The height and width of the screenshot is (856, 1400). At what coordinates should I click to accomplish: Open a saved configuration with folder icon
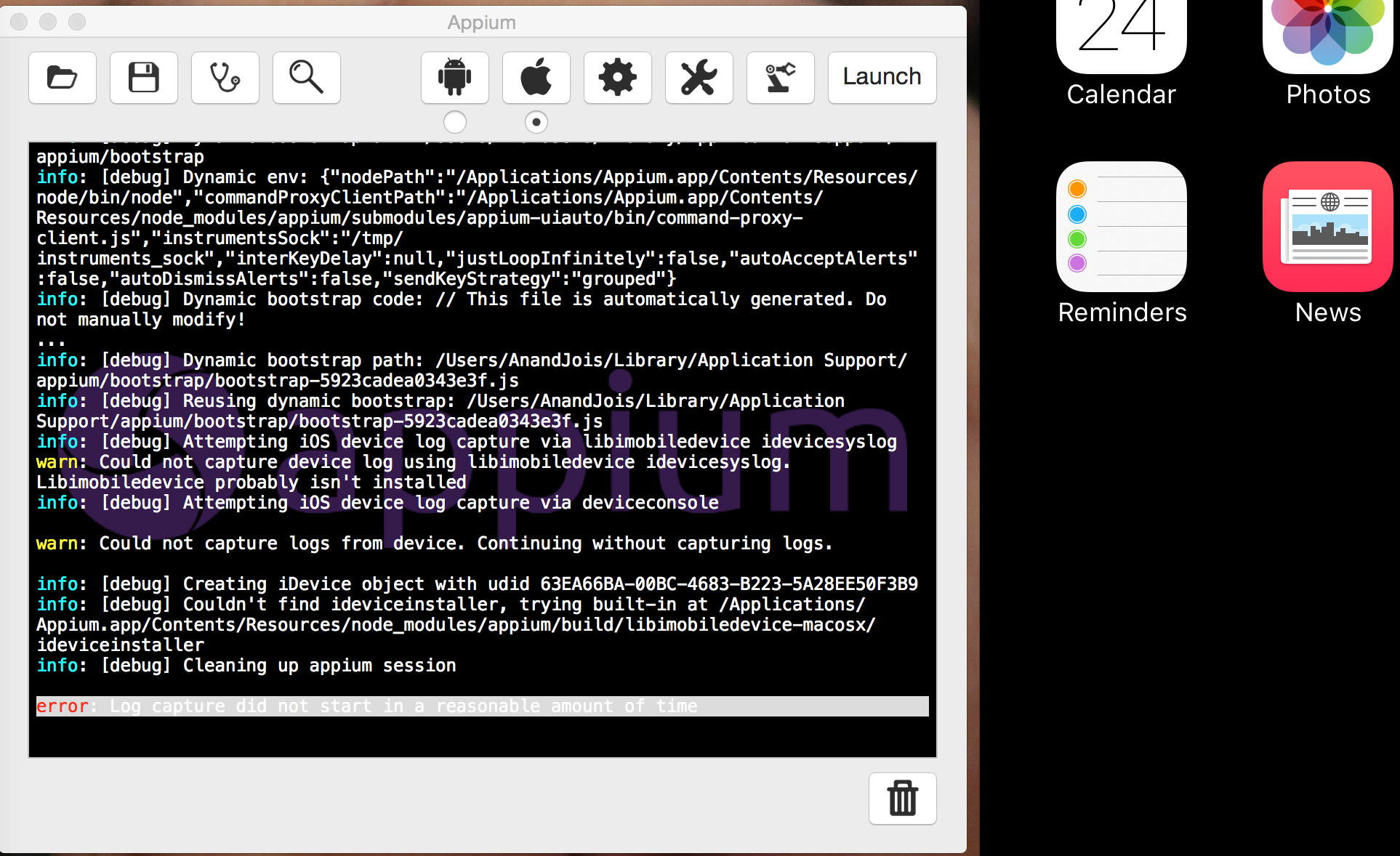pyautogui.click(x=63, y=77)
